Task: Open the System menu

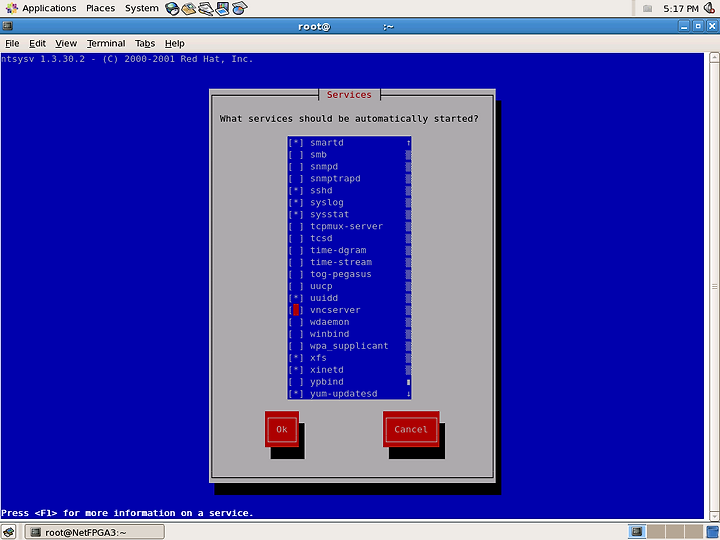Action: (x=141, y=8)
